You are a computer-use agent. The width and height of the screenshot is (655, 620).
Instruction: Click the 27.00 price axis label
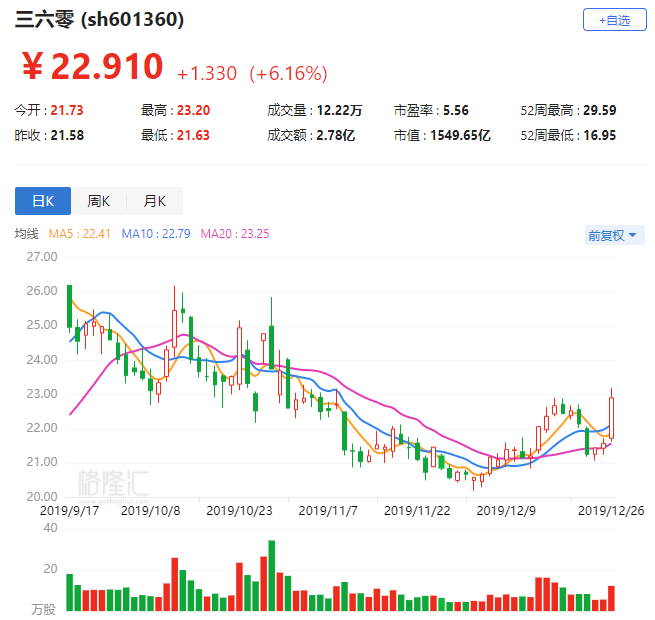point(42,257)
